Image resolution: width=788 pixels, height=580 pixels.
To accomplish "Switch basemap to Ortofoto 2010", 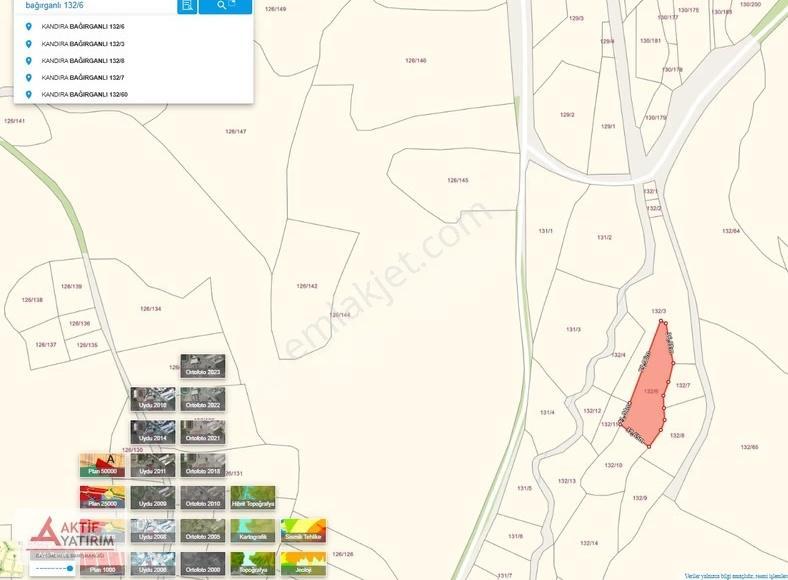I will (x=203, y=498).
